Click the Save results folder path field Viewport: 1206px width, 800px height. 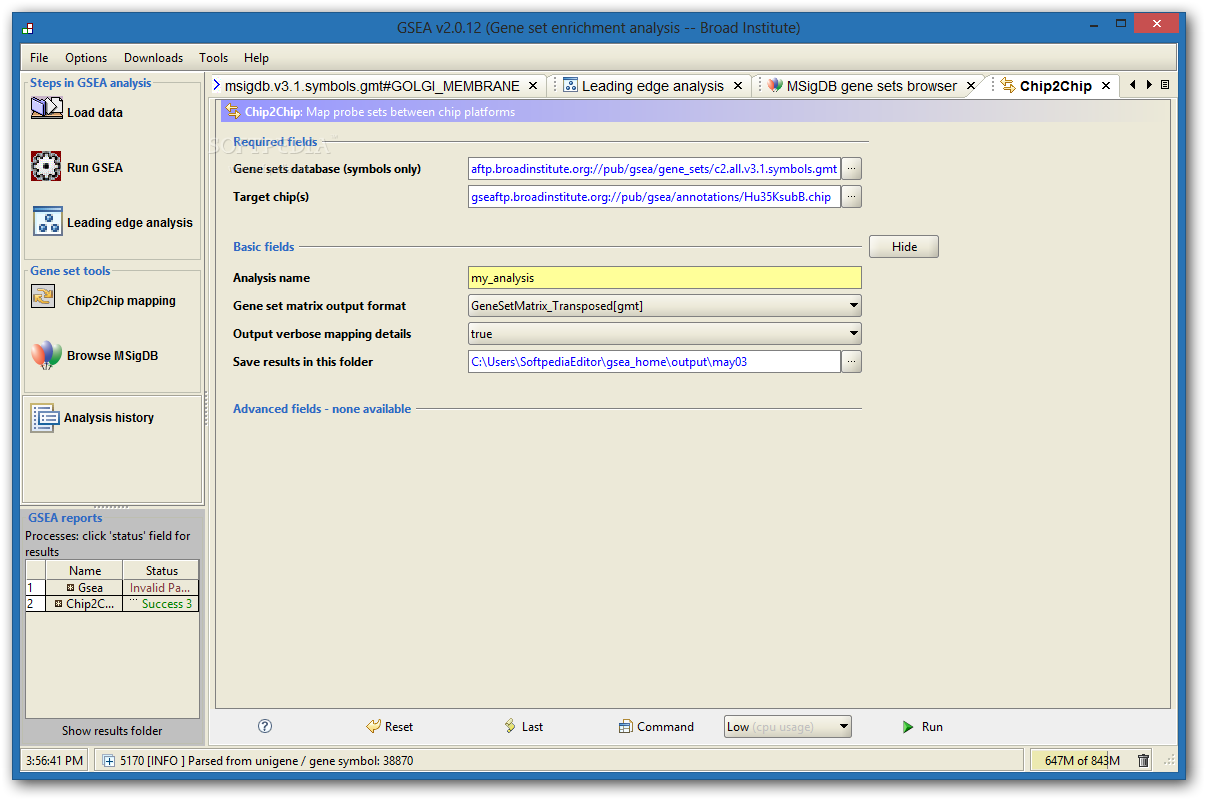coord(654,362)
